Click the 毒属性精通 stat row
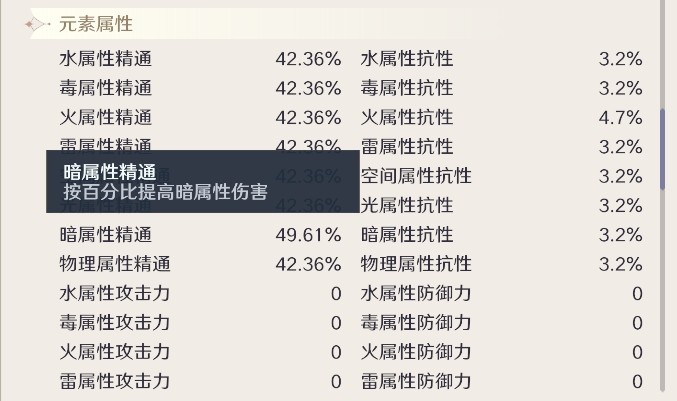Viewport: 677px width, 401px height. tap(200, 88)
